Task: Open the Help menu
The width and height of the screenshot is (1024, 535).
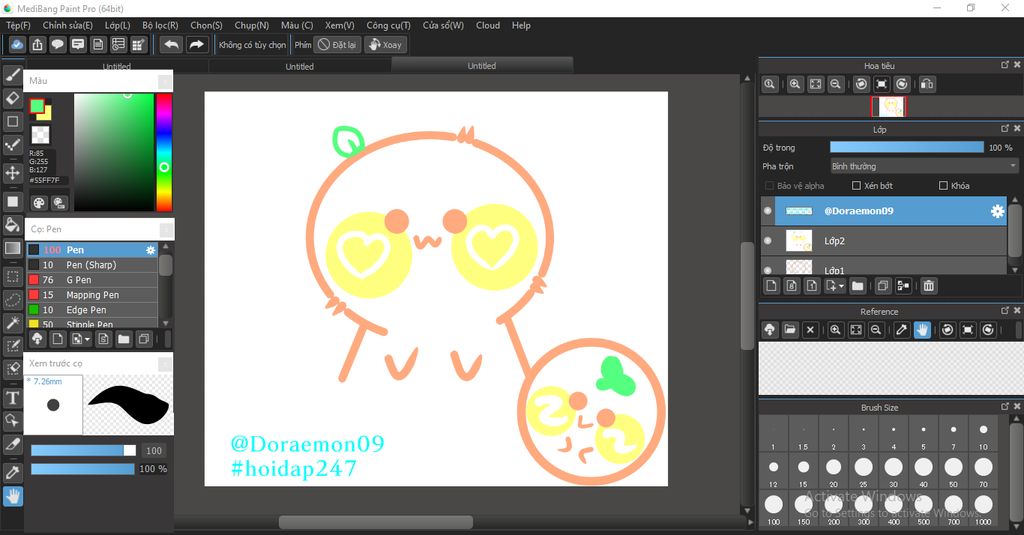Action: click(521, 25)
